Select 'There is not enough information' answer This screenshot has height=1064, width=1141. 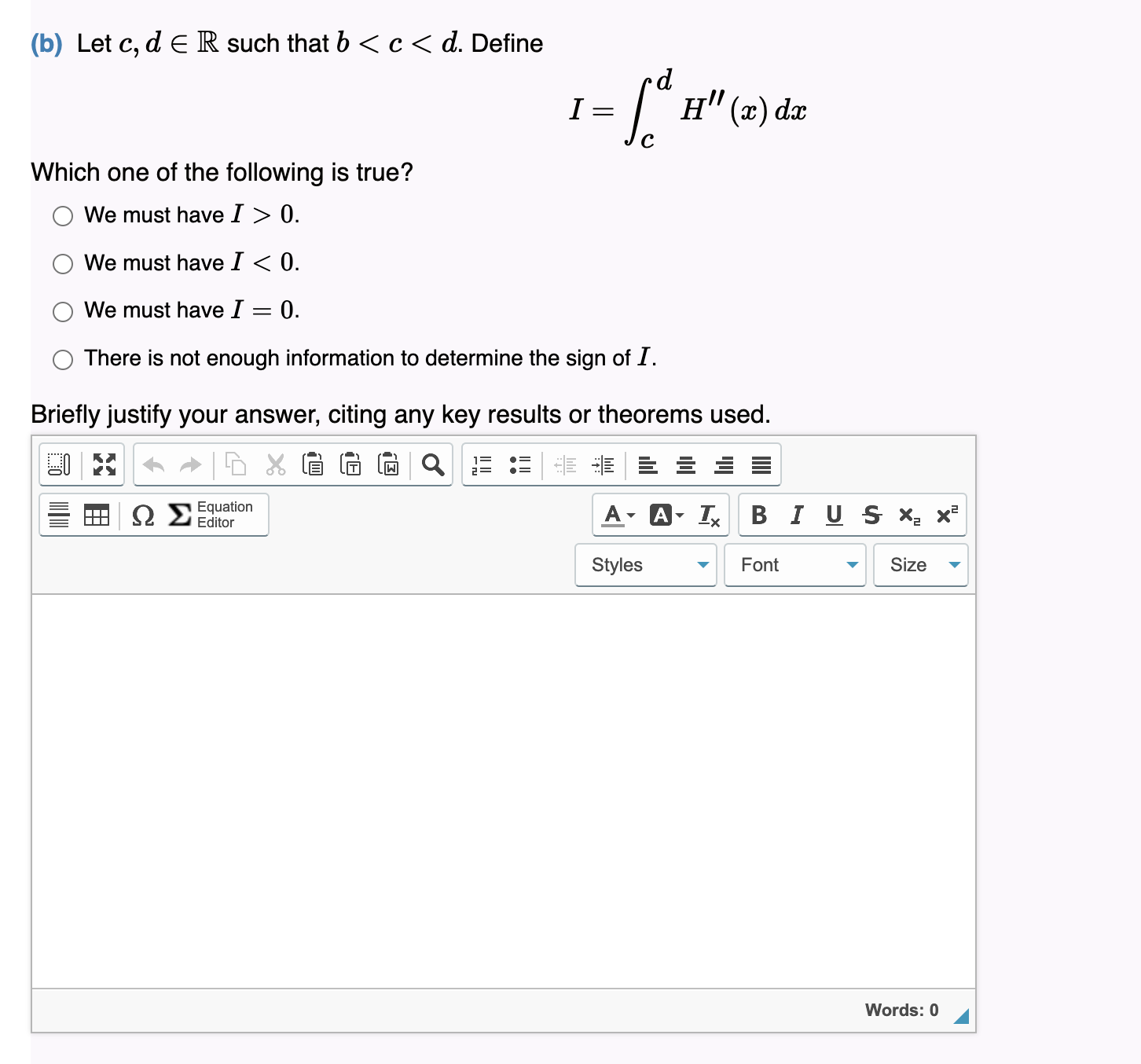(x=63, y=360)
